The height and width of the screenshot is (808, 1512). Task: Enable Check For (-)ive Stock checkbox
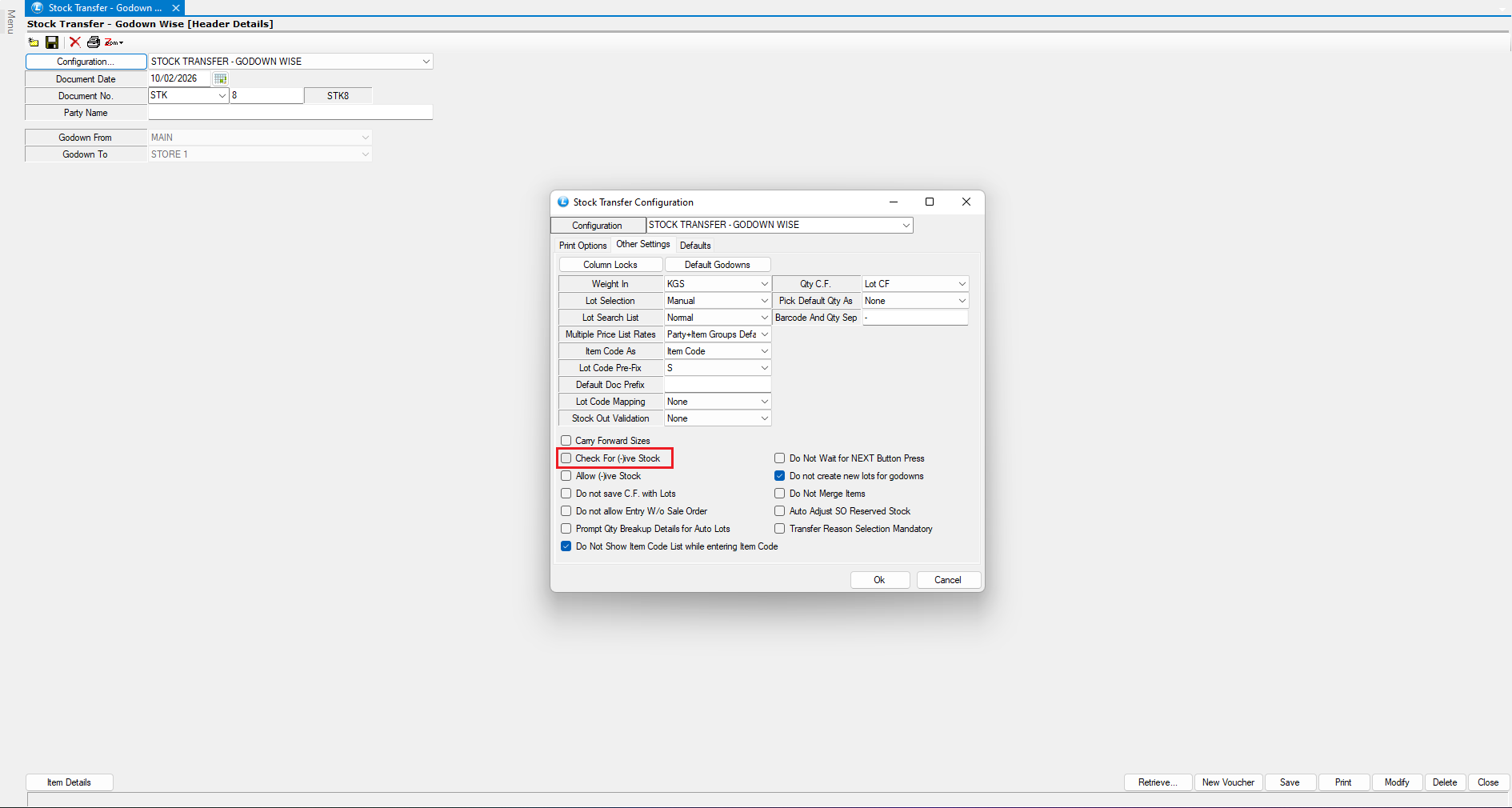566,458
